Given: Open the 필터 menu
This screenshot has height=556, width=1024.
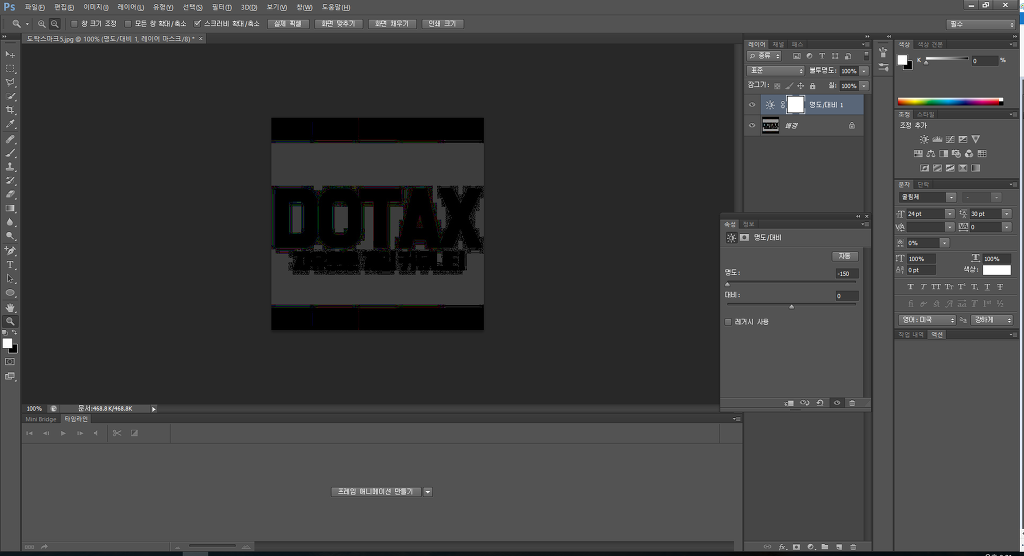Looking at the screenshot, I should click(221, 7).
